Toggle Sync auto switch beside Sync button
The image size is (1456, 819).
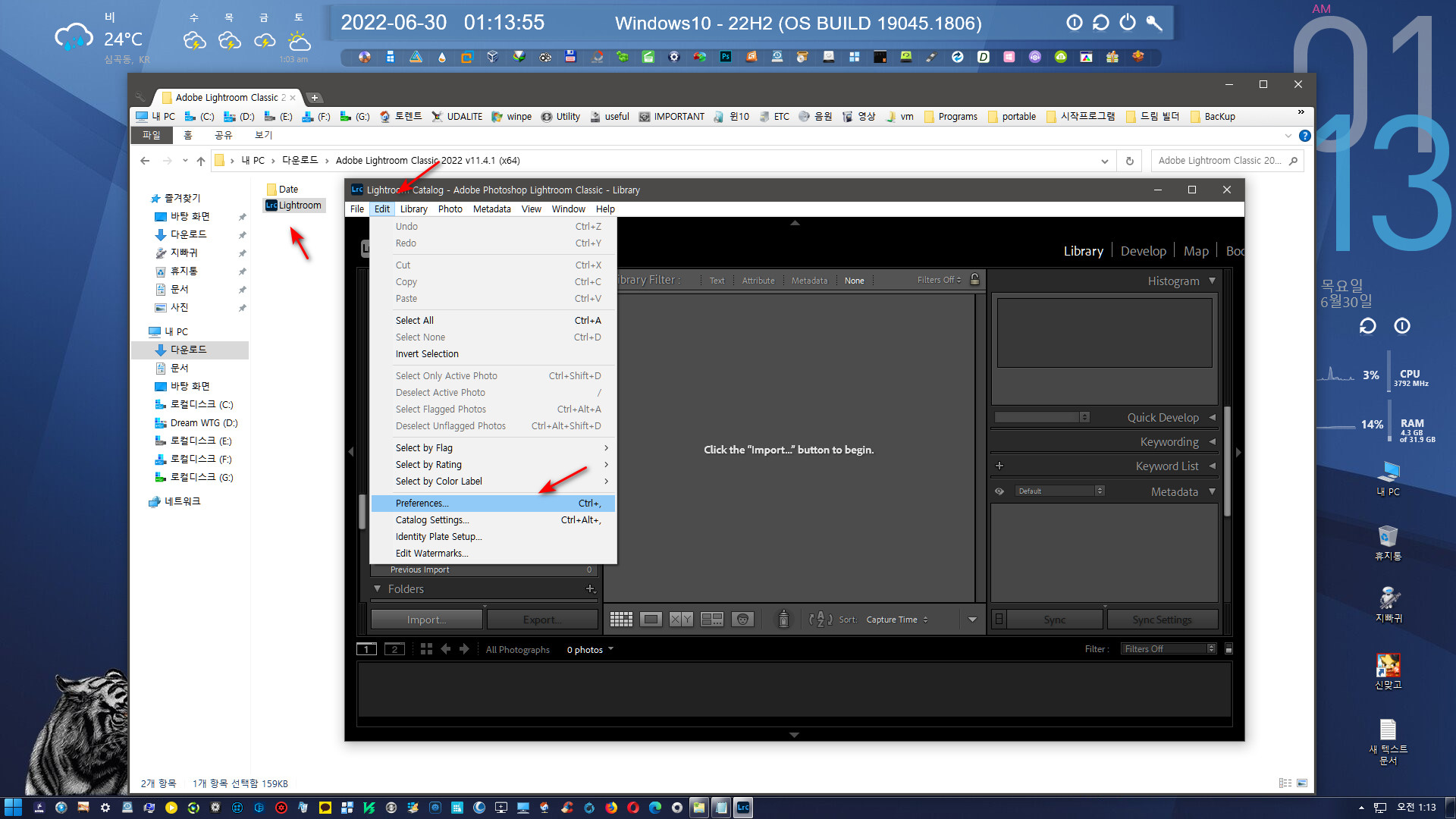pos(999,620)
